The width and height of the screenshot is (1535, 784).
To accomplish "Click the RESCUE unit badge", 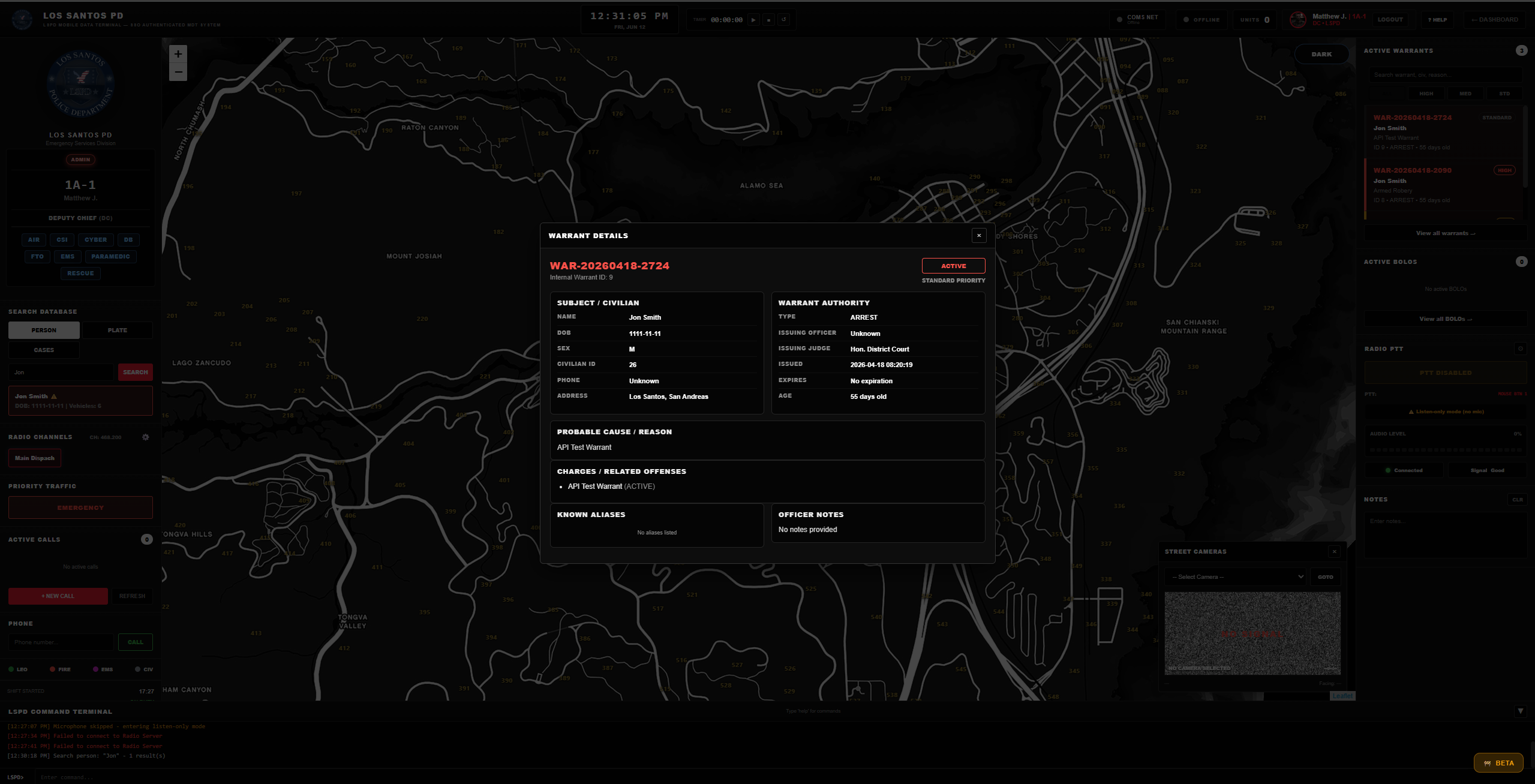I will tap(80, 273).
